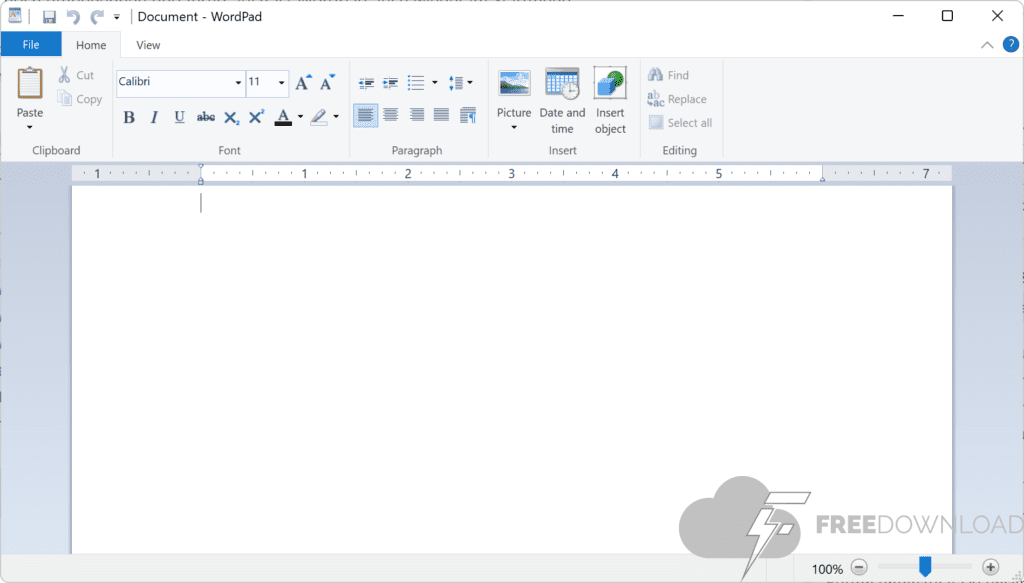Screen dimensions: 1024x583
Task: Toggle Bold formatting
Action: pos(129,117)
